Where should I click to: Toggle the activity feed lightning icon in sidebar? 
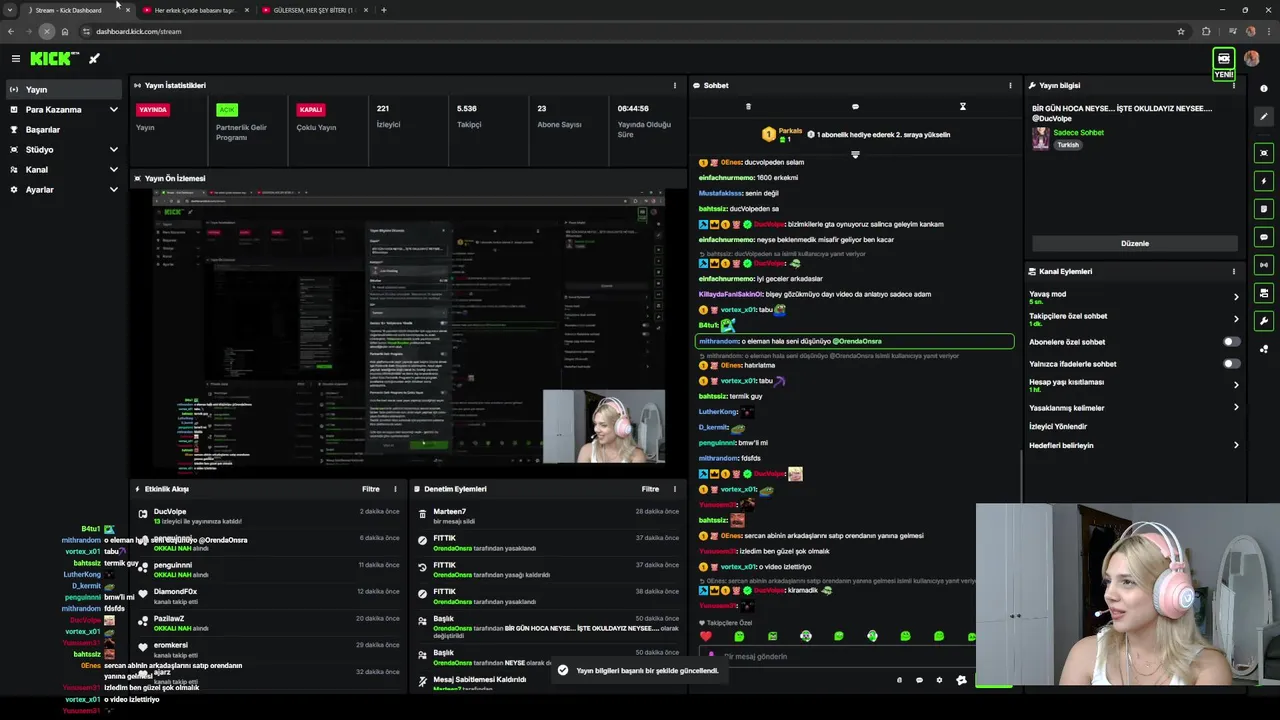(1264, 181)
